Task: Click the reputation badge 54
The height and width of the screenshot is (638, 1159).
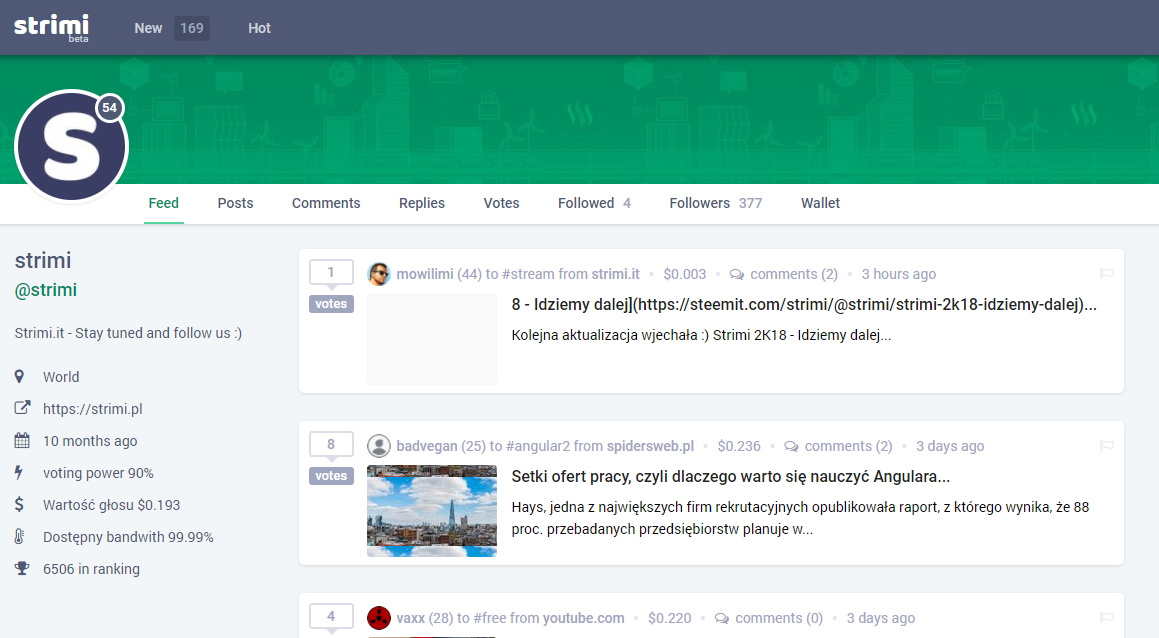Action: 109,108
